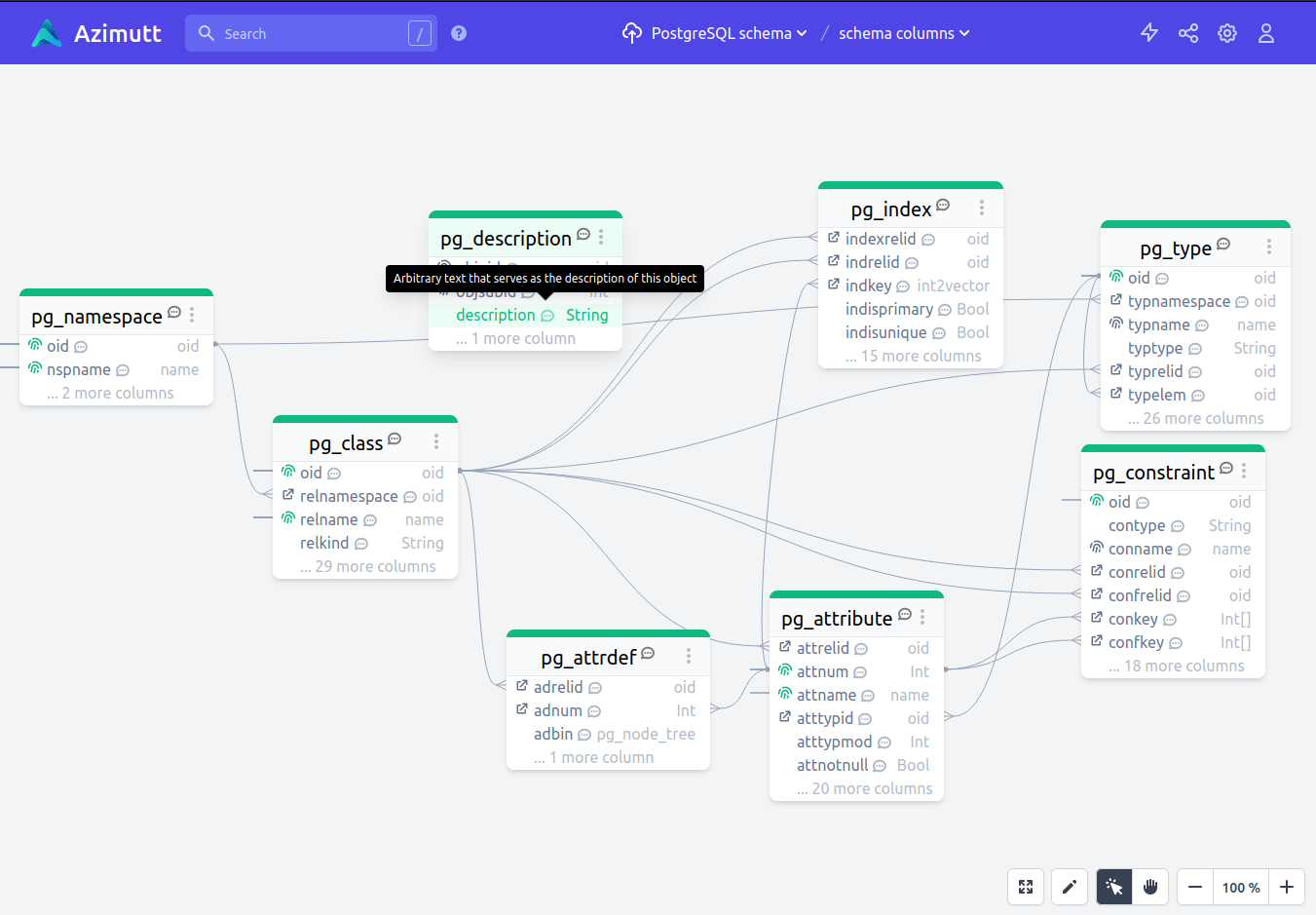Click the share diagram icon
This screenshot has height=915, width=1316.
[1187, 32]
